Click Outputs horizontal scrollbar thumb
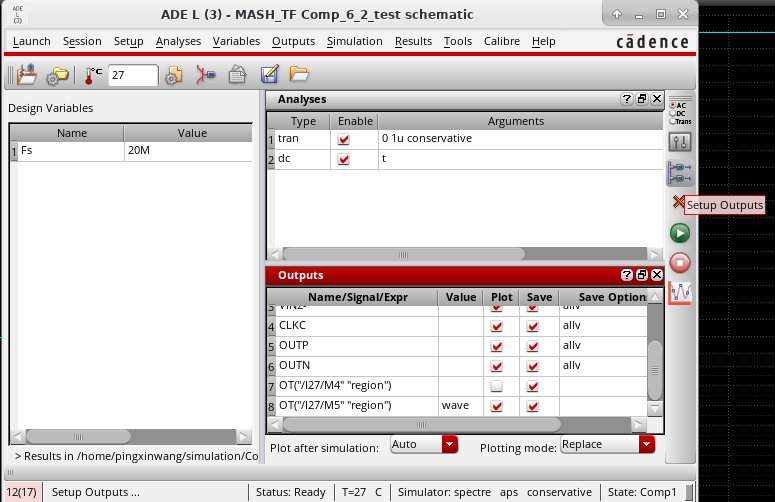 pos(422,425)
